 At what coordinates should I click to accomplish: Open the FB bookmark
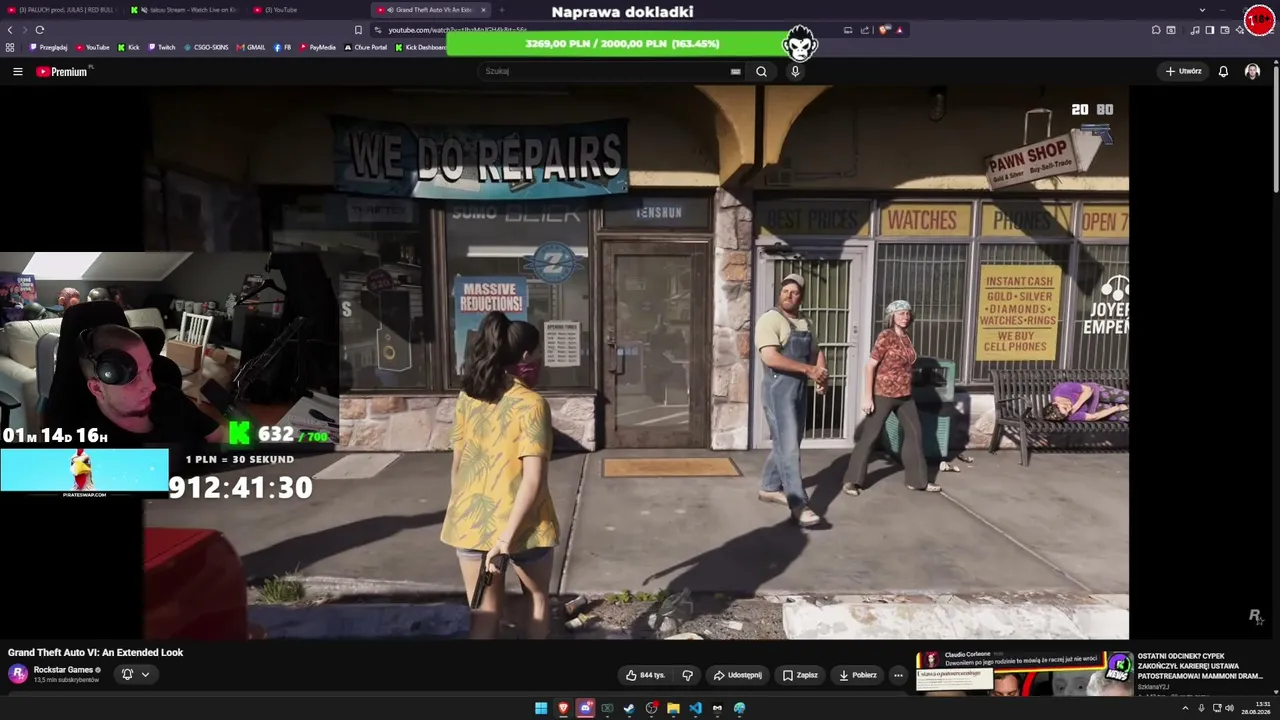click(282, 47)
